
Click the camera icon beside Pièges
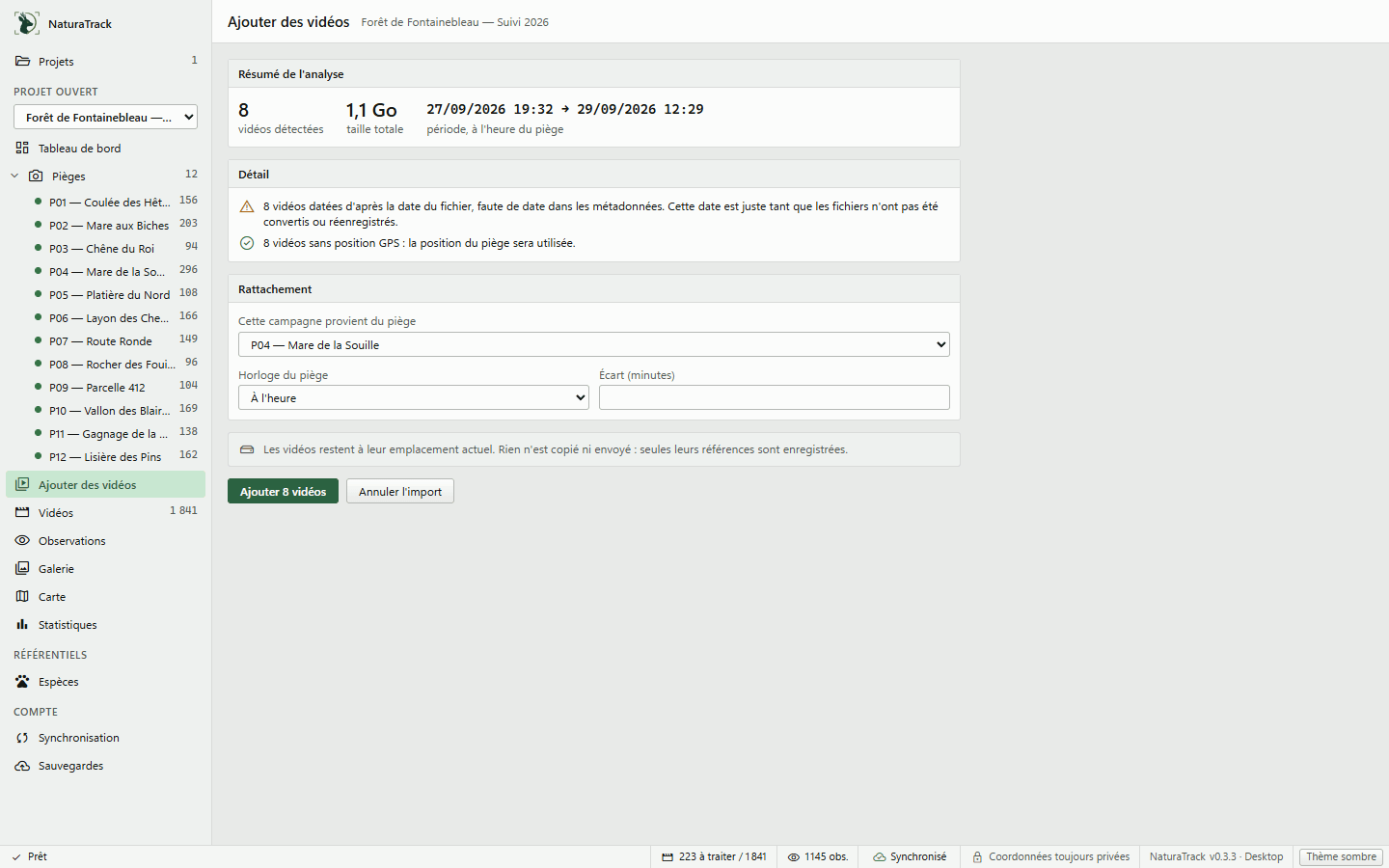tap(36, 176)
